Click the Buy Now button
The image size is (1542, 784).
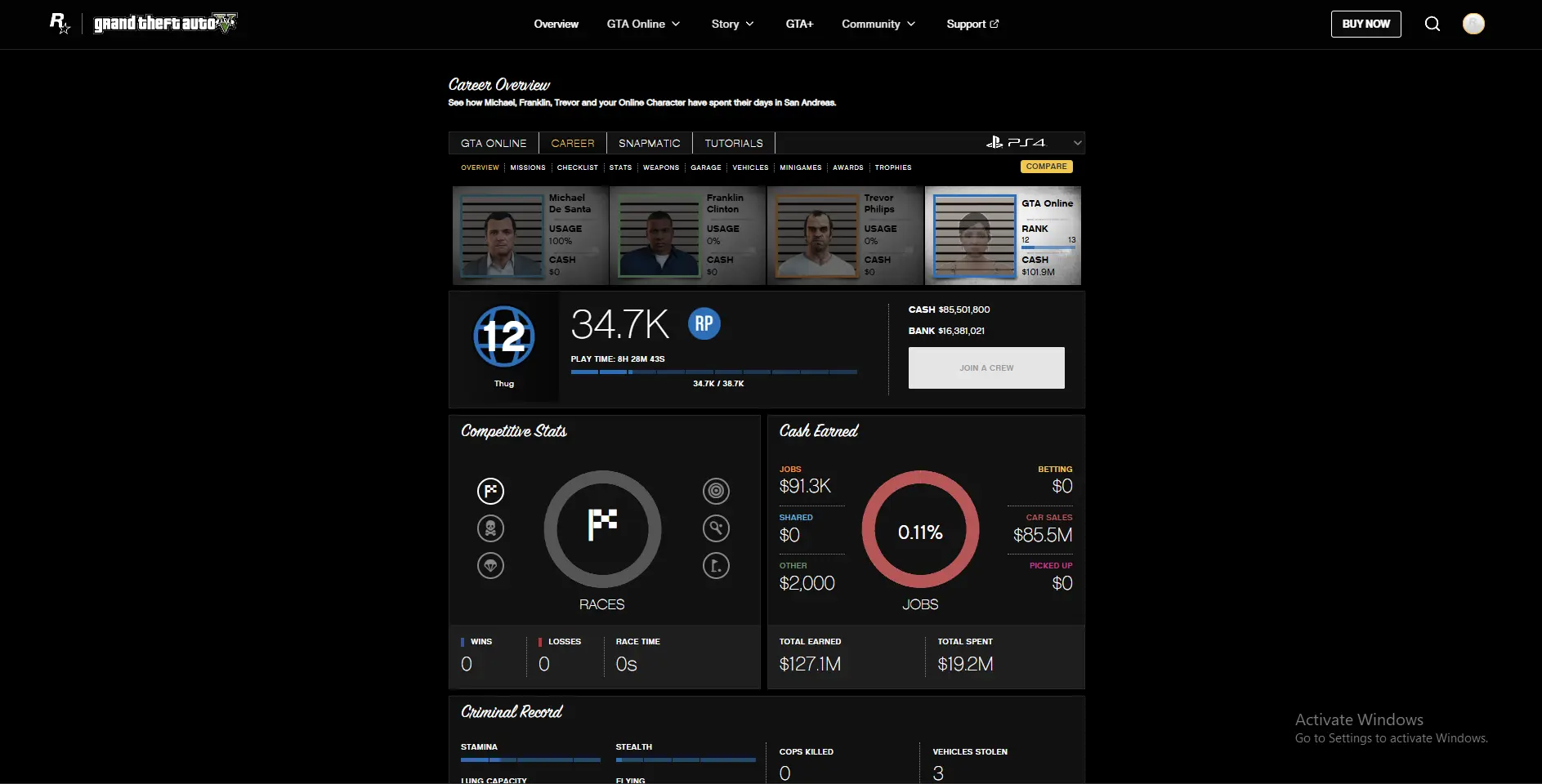coord(1365,24)
